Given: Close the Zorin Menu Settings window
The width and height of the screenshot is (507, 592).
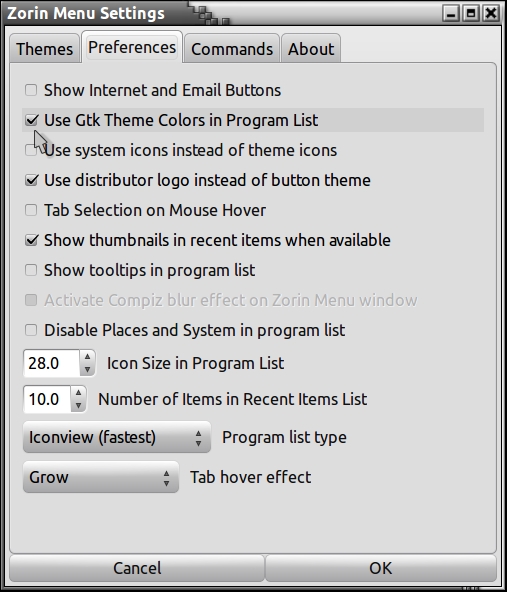Looking at the screenshot, I should pos(490,14).
